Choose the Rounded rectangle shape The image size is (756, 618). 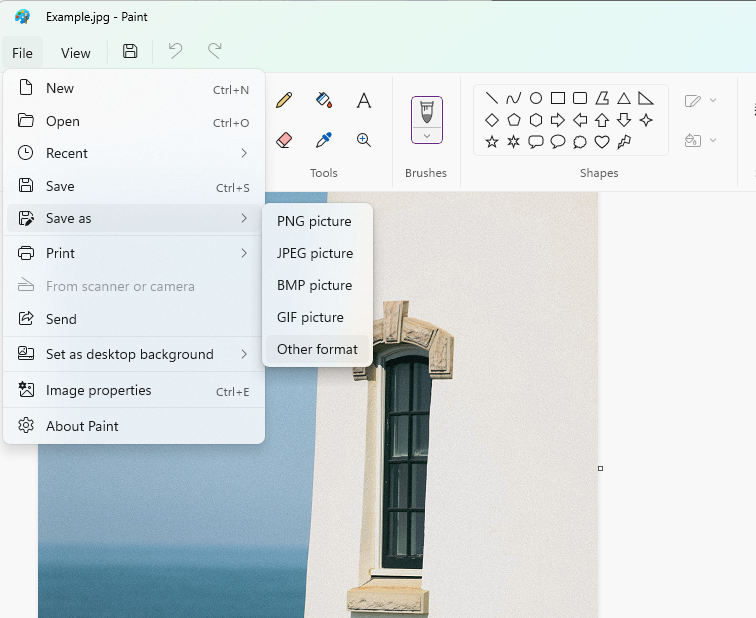(580, 98)
